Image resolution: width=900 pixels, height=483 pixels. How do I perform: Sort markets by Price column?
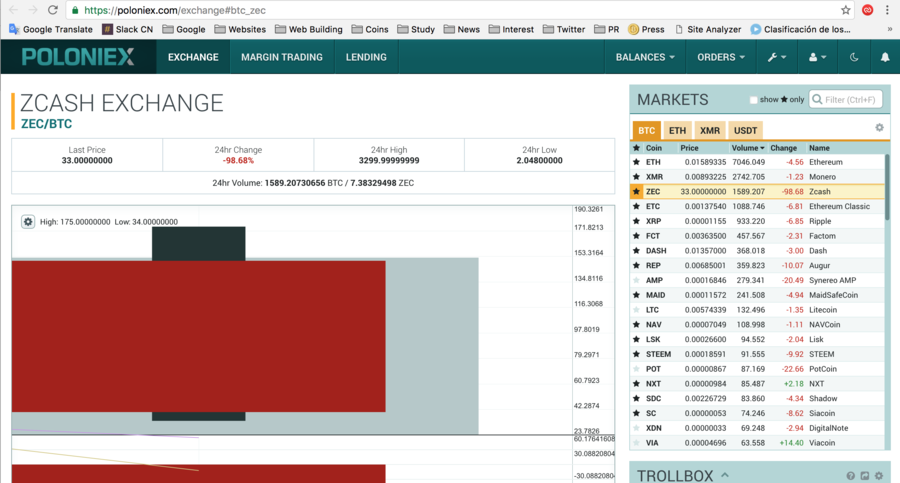[689, 148]
